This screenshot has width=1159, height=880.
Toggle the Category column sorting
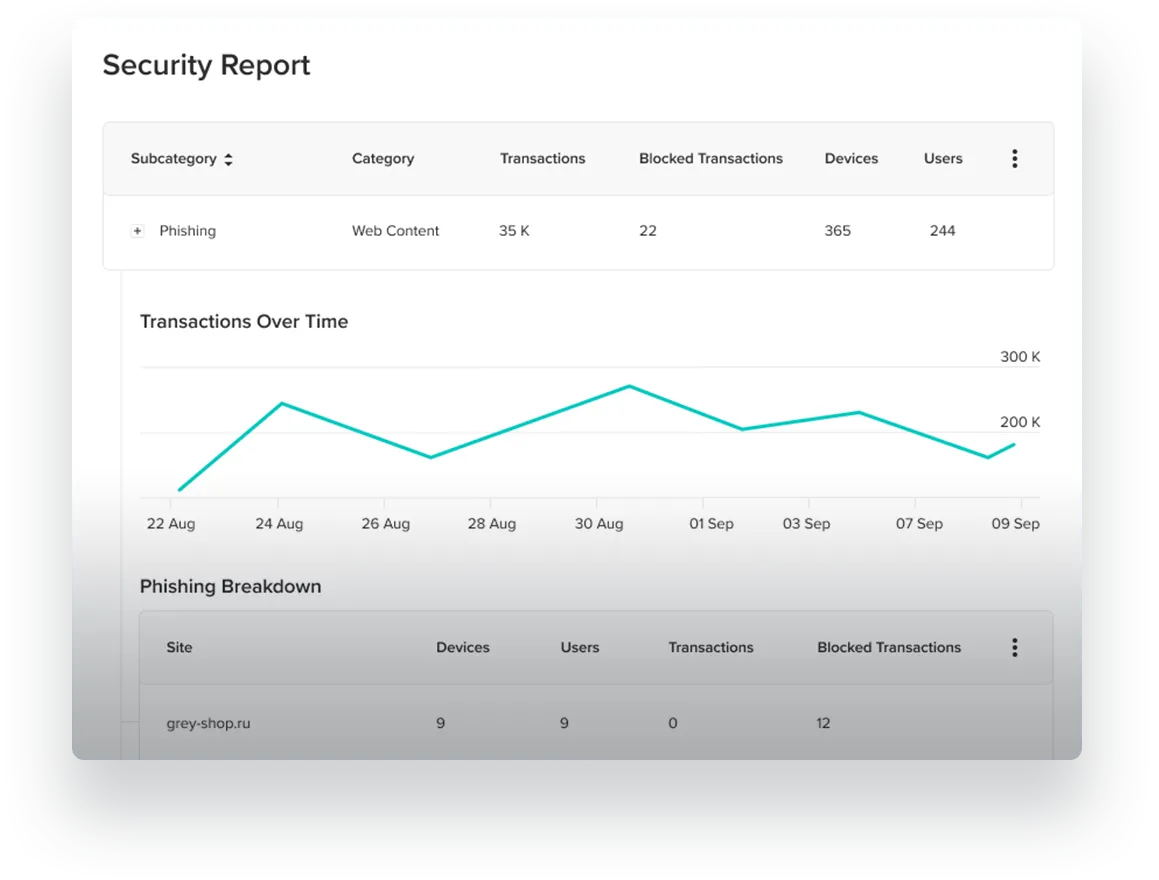tap(383, 158)
